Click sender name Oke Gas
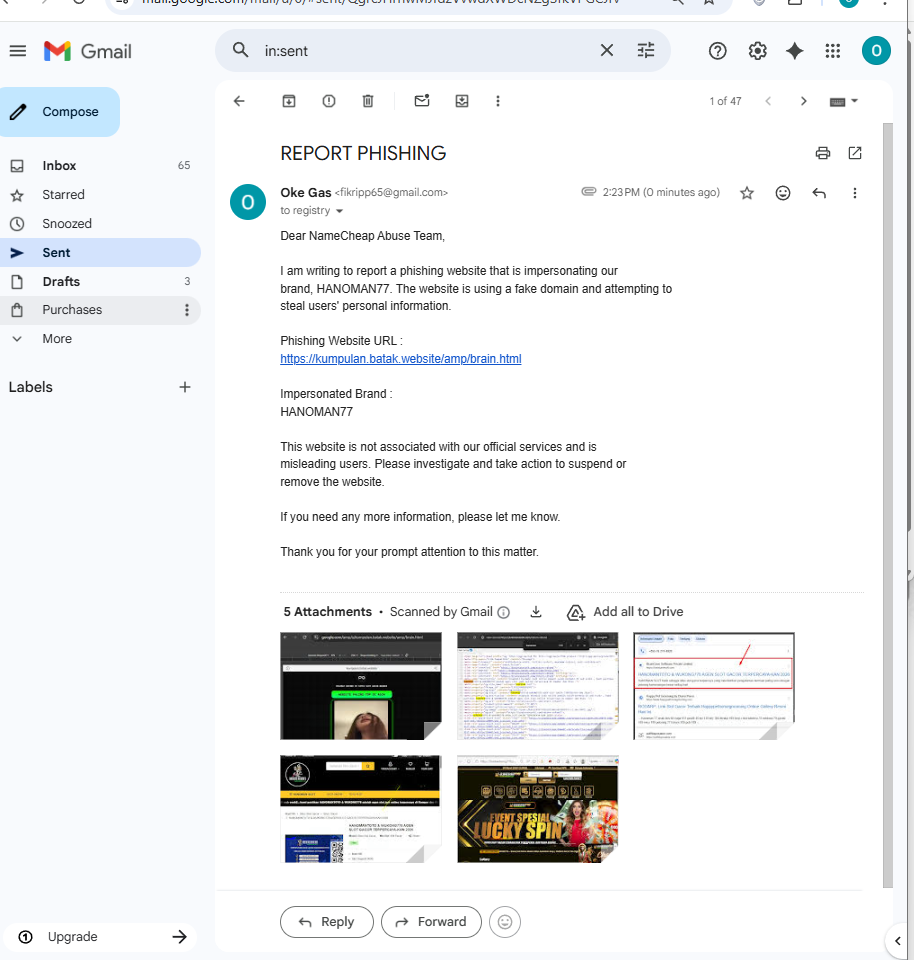 click(305, 192)
